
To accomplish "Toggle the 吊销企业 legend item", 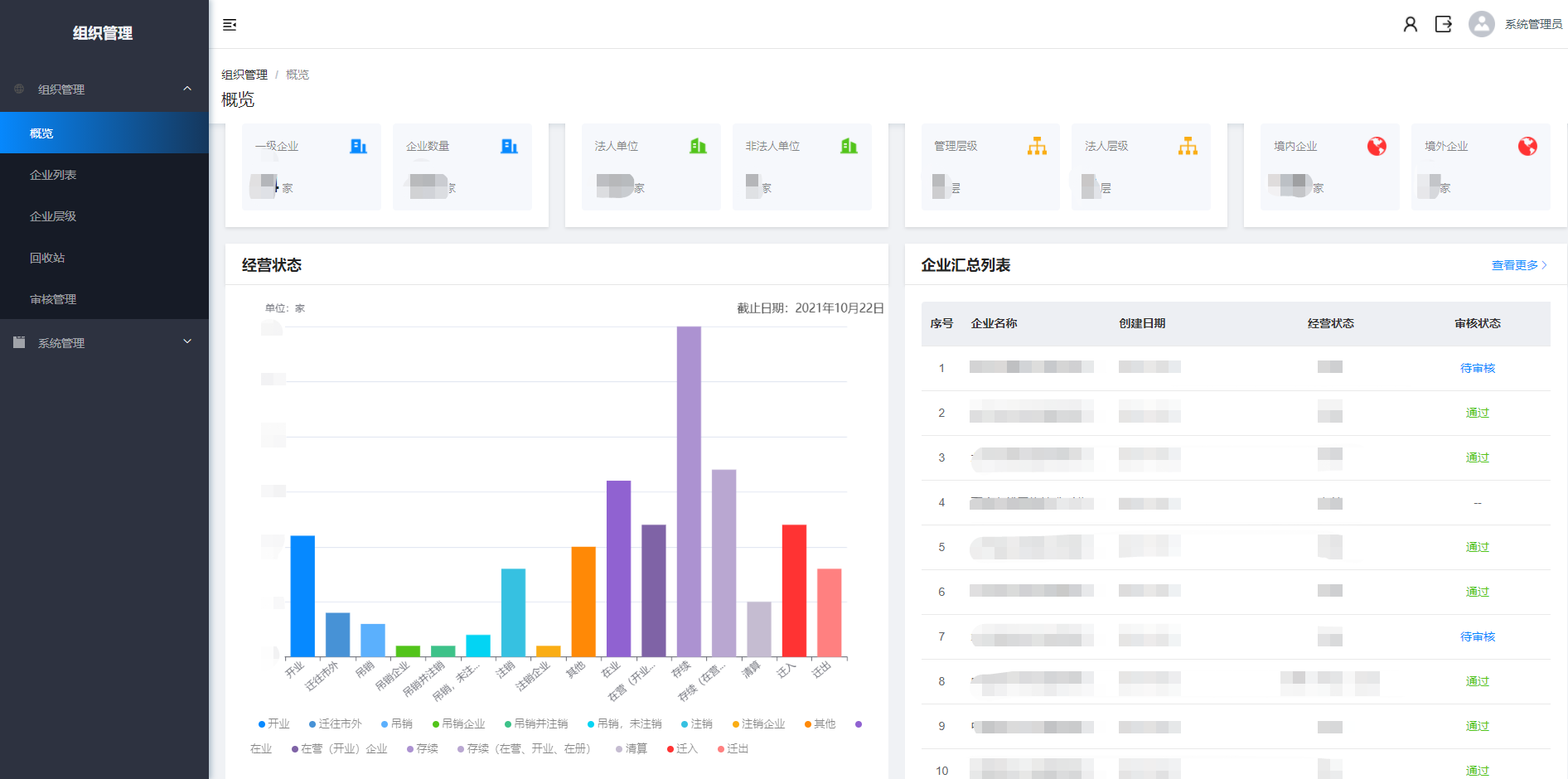I will pos(458,723).
